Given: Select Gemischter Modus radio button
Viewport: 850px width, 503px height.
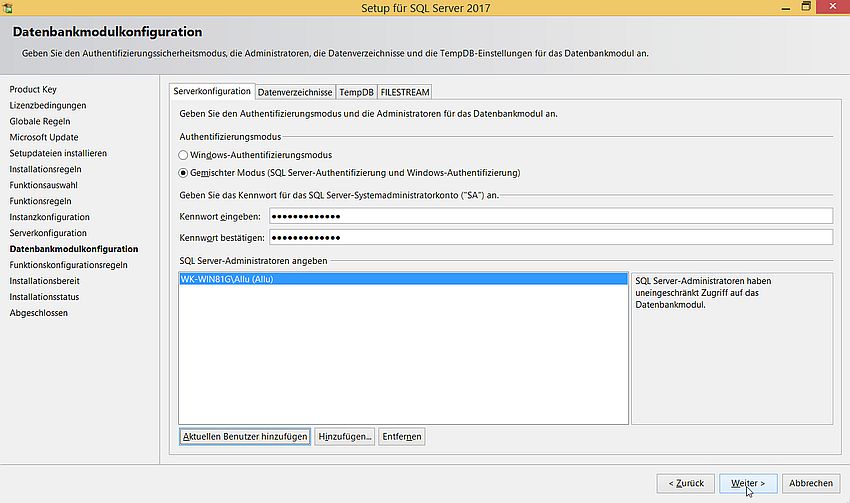Looking at the screenshot, I should click(183, 173).
